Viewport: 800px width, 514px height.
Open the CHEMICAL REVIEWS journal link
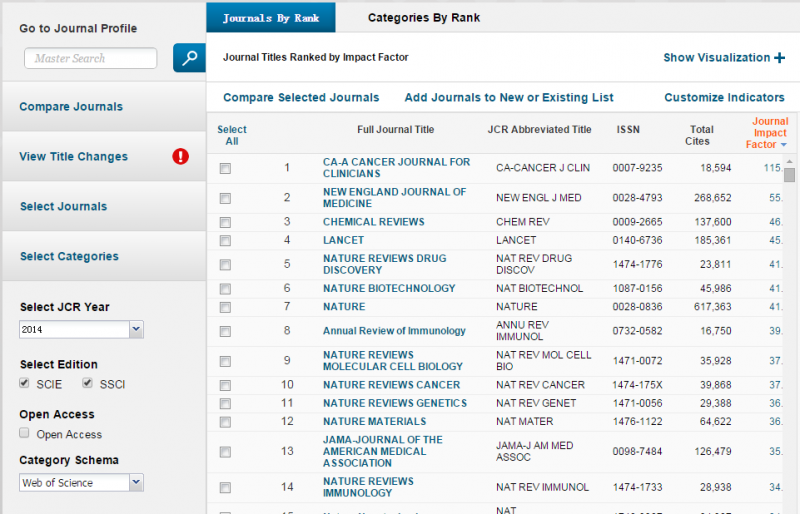(373, 222)
